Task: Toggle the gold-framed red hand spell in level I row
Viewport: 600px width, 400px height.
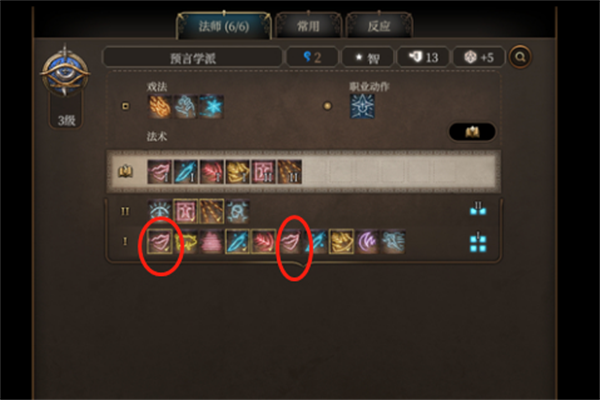Action: point(263,242)
